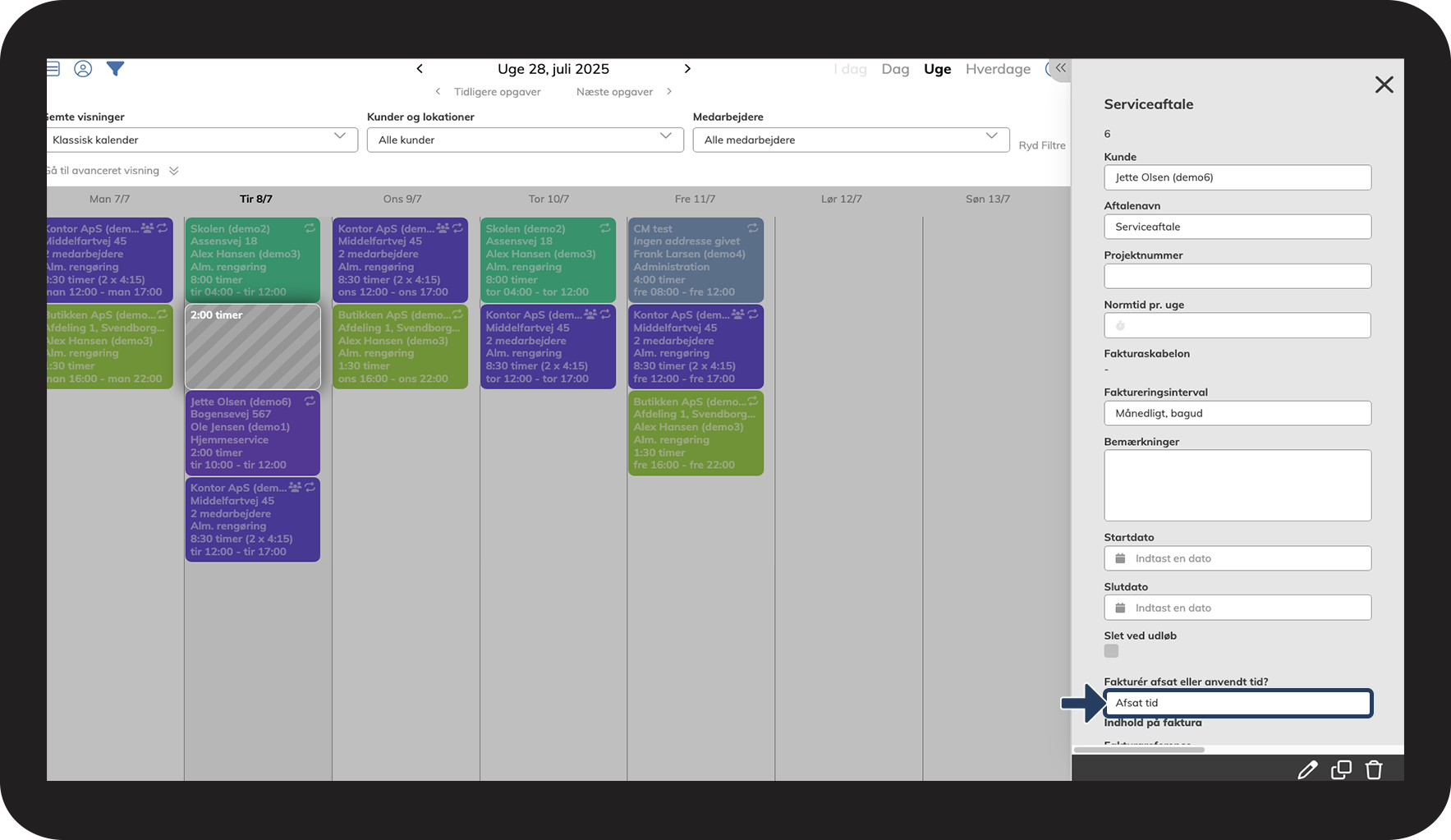The width and height of the screenshot is (1451, 840).
Task: Duplicate the service agreement with copy icon
Action: 1341,769
